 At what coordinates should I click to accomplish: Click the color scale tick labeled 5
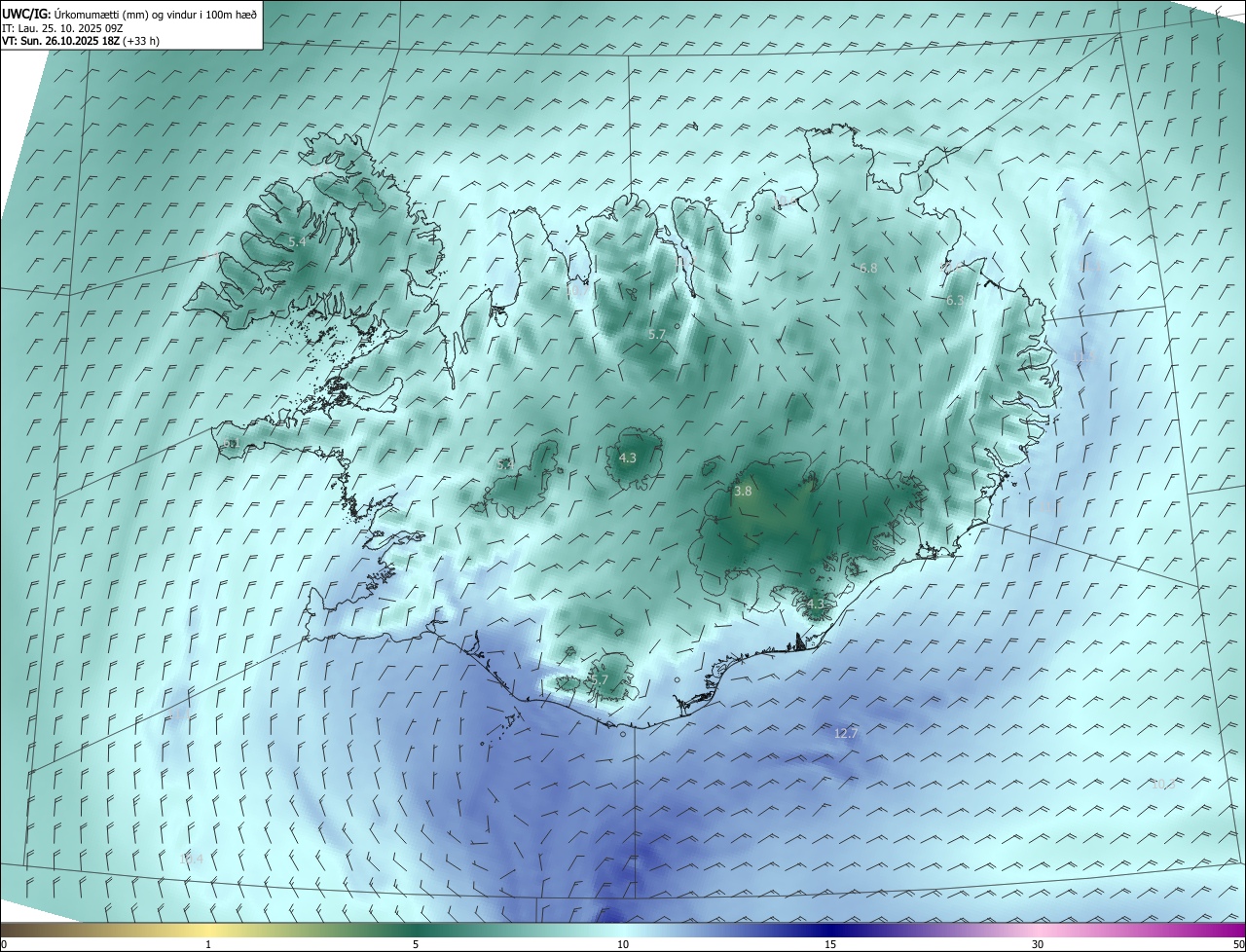coord(416,944)
